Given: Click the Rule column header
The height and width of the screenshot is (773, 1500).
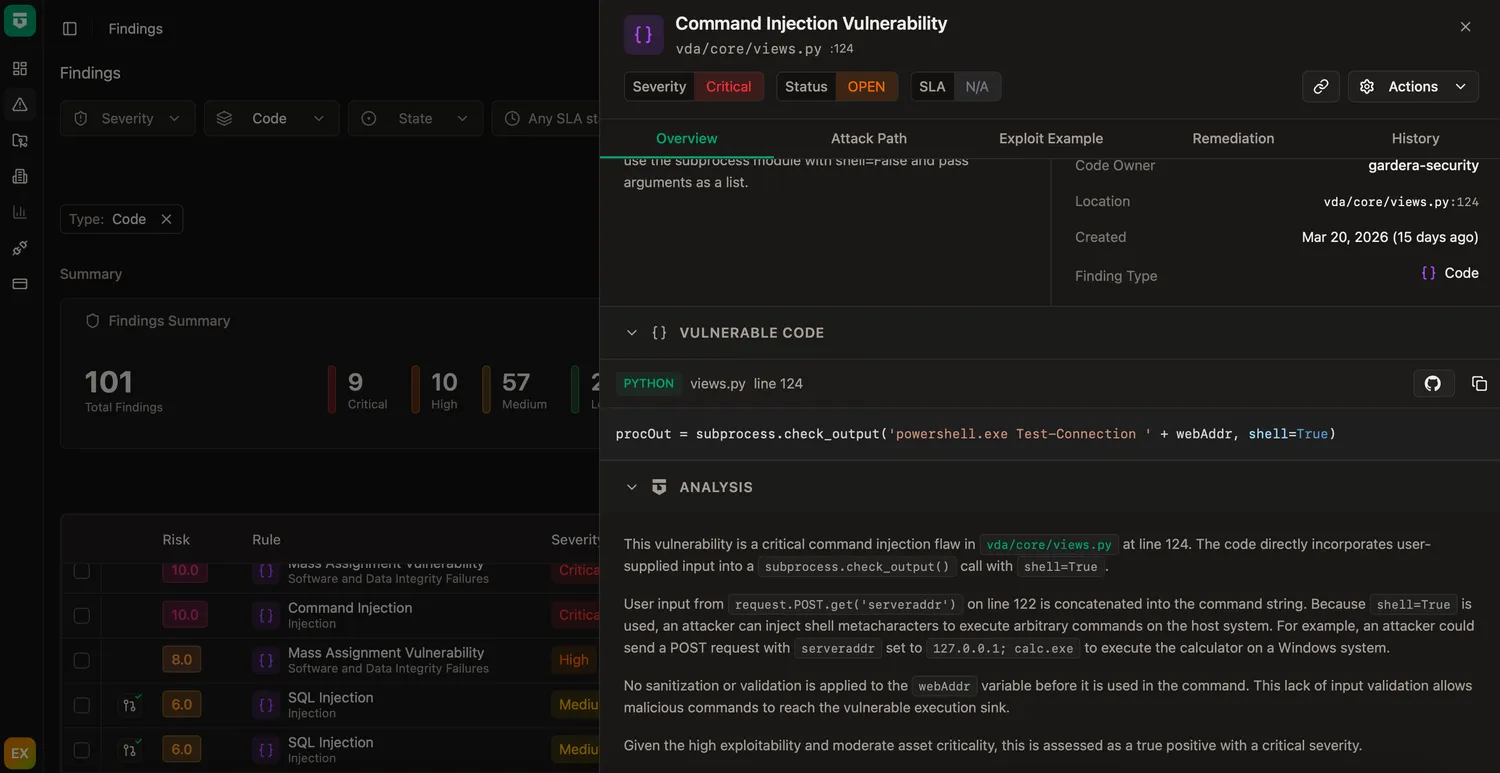Looking at the screenshot, I should [x=266, y=540].
